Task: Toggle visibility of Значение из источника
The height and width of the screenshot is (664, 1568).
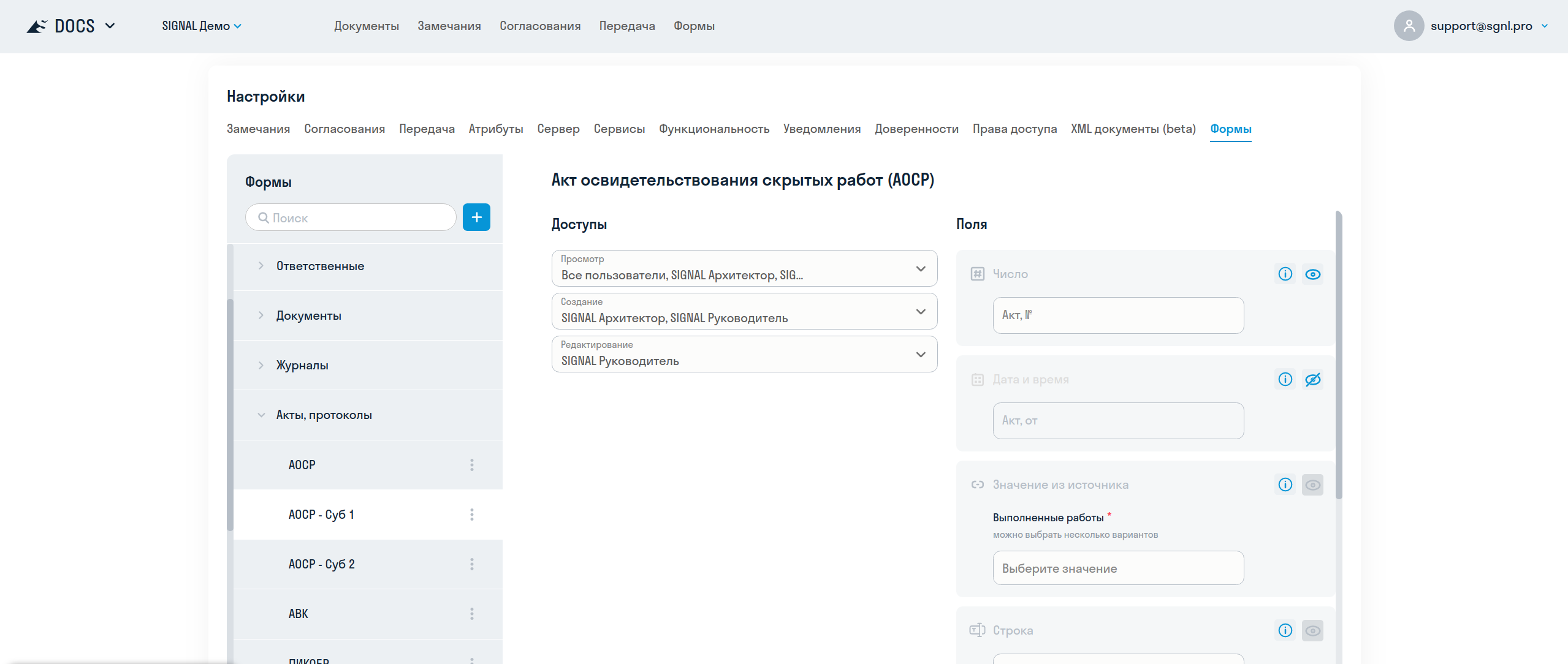Action: (x=1313, y=485)
